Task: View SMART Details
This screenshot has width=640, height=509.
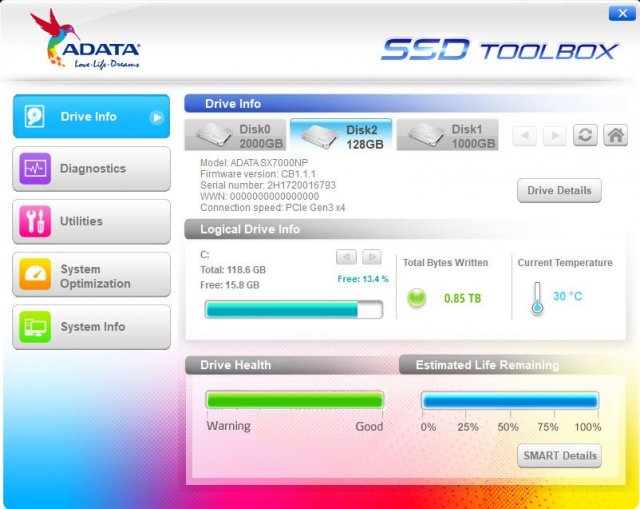Action: point(559,456)
